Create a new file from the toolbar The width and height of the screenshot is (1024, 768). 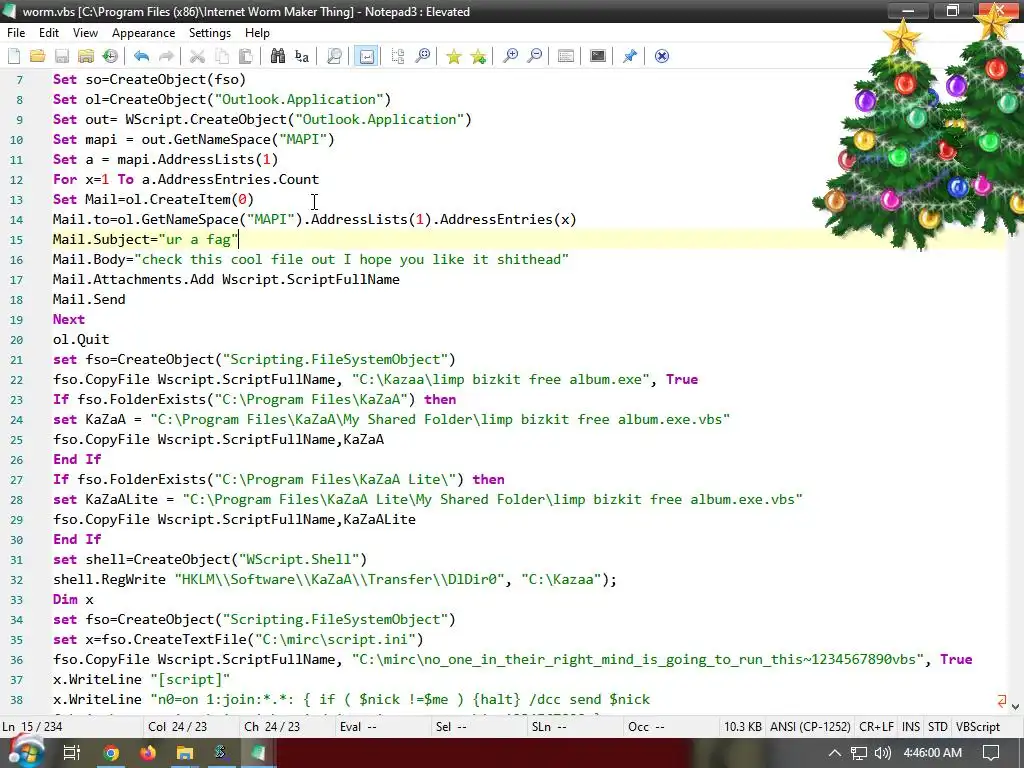[14, 56]
